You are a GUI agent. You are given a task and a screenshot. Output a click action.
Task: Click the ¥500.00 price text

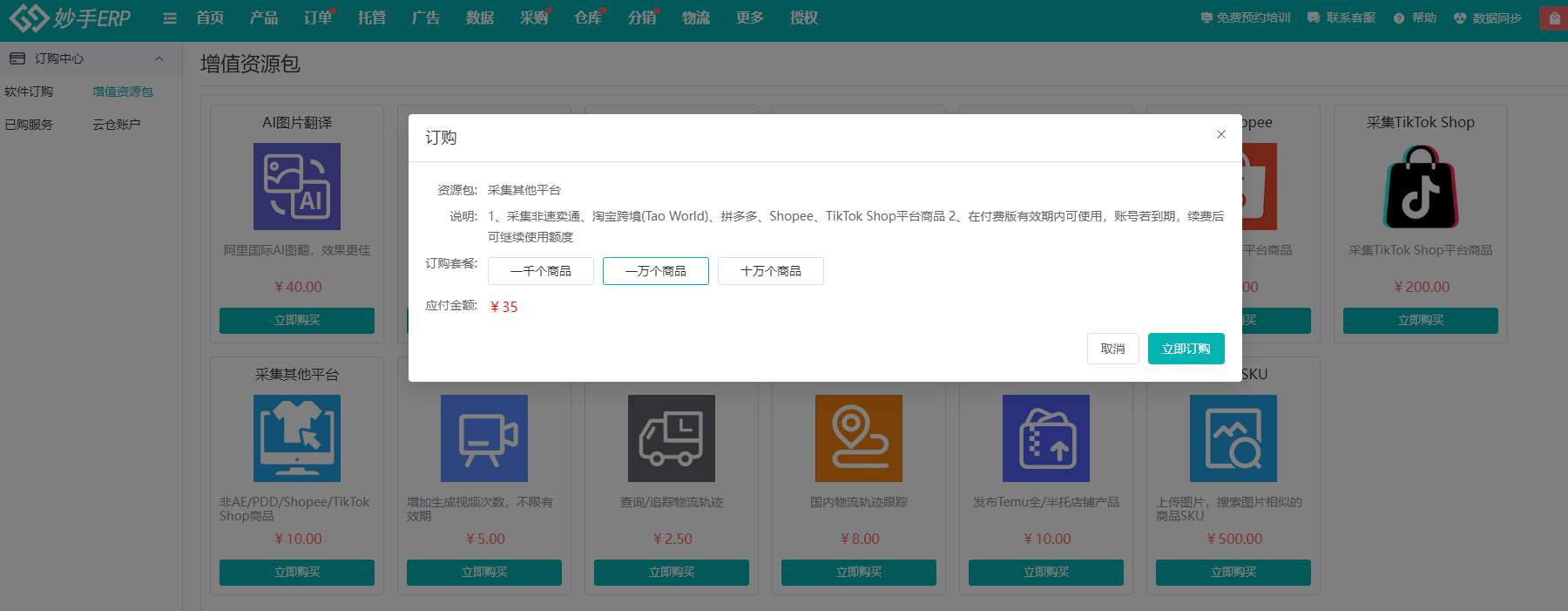[1234, 539]
